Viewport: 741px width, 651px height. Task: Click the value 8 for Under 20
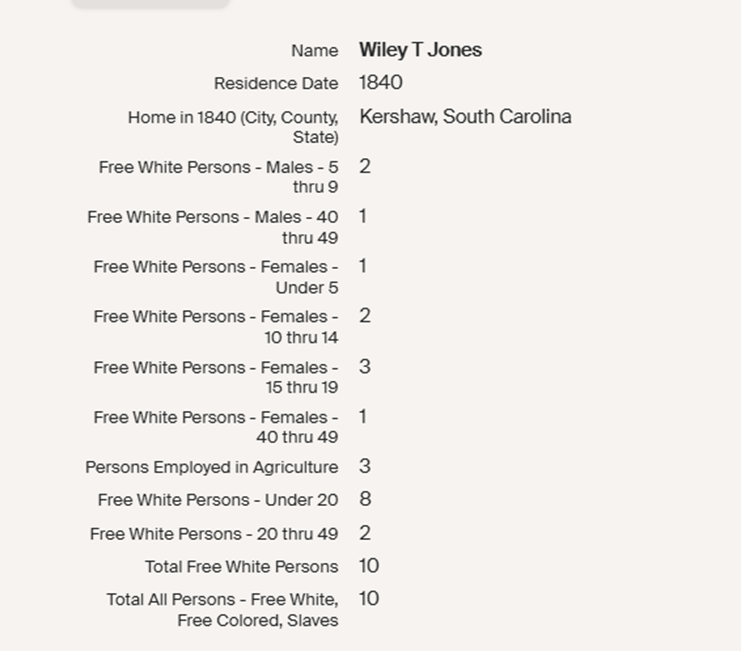coord(365,500)
